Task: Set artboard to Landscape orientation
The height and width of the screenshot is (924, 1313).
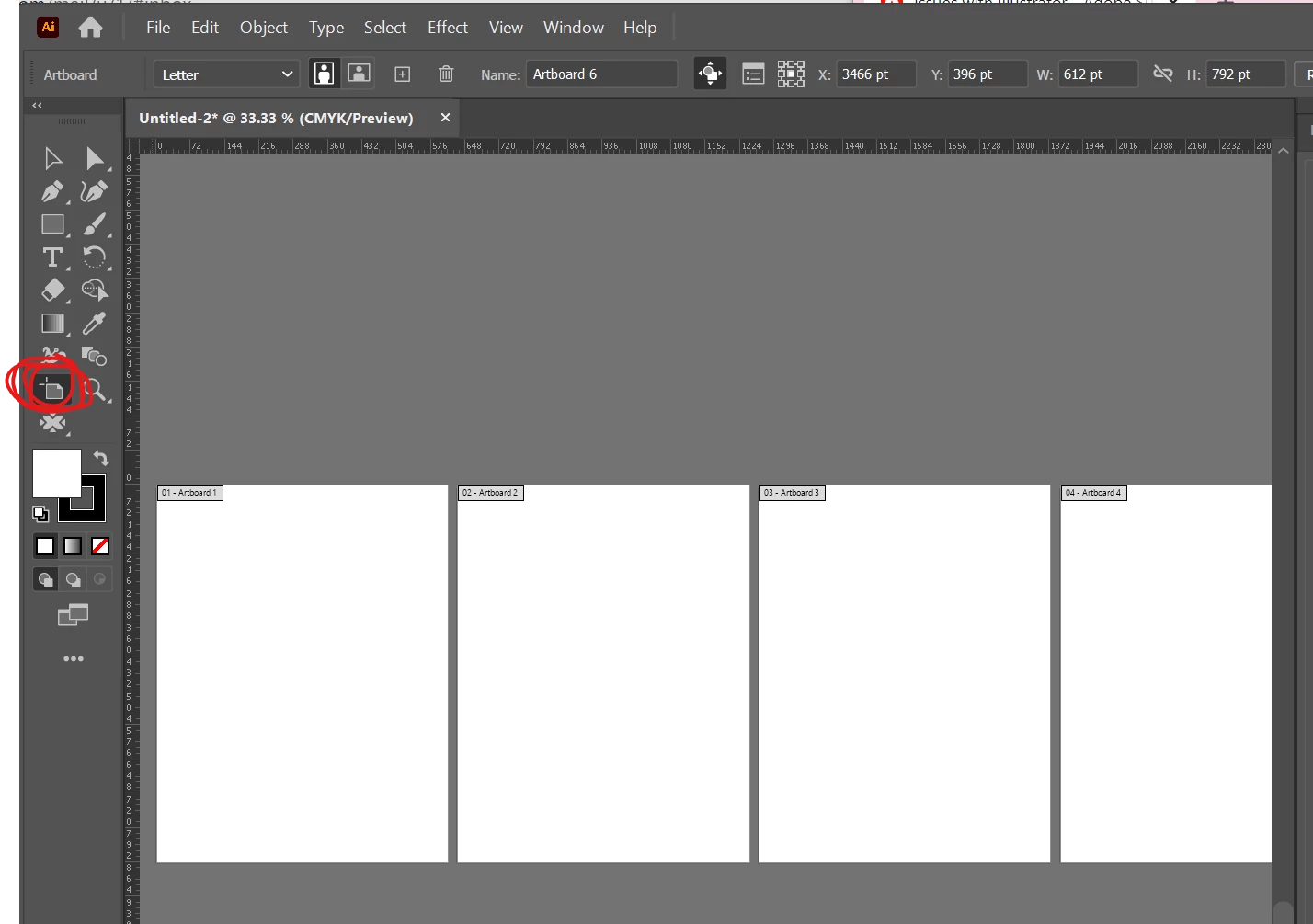Action: pyautogui.click(x=359, y=74)
